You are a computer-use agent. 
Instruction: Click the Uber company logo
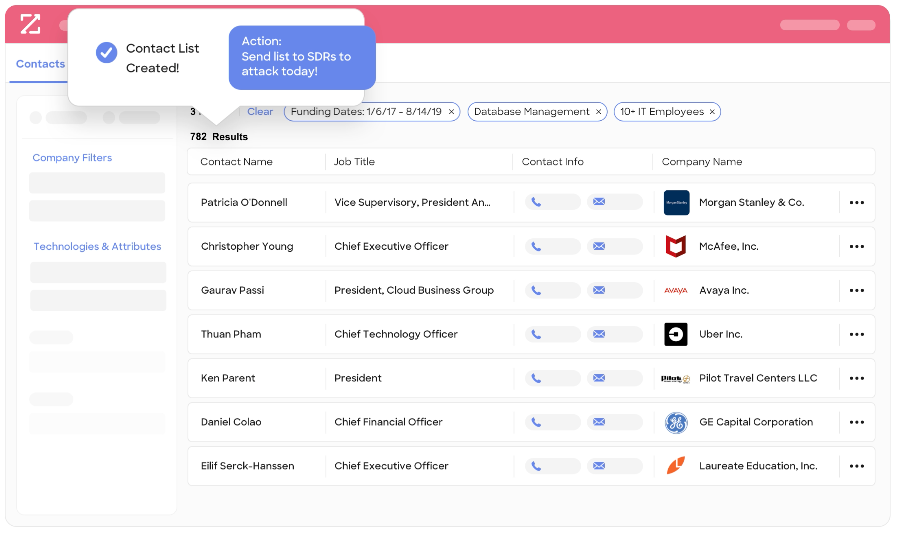click(x=676, y=335)
